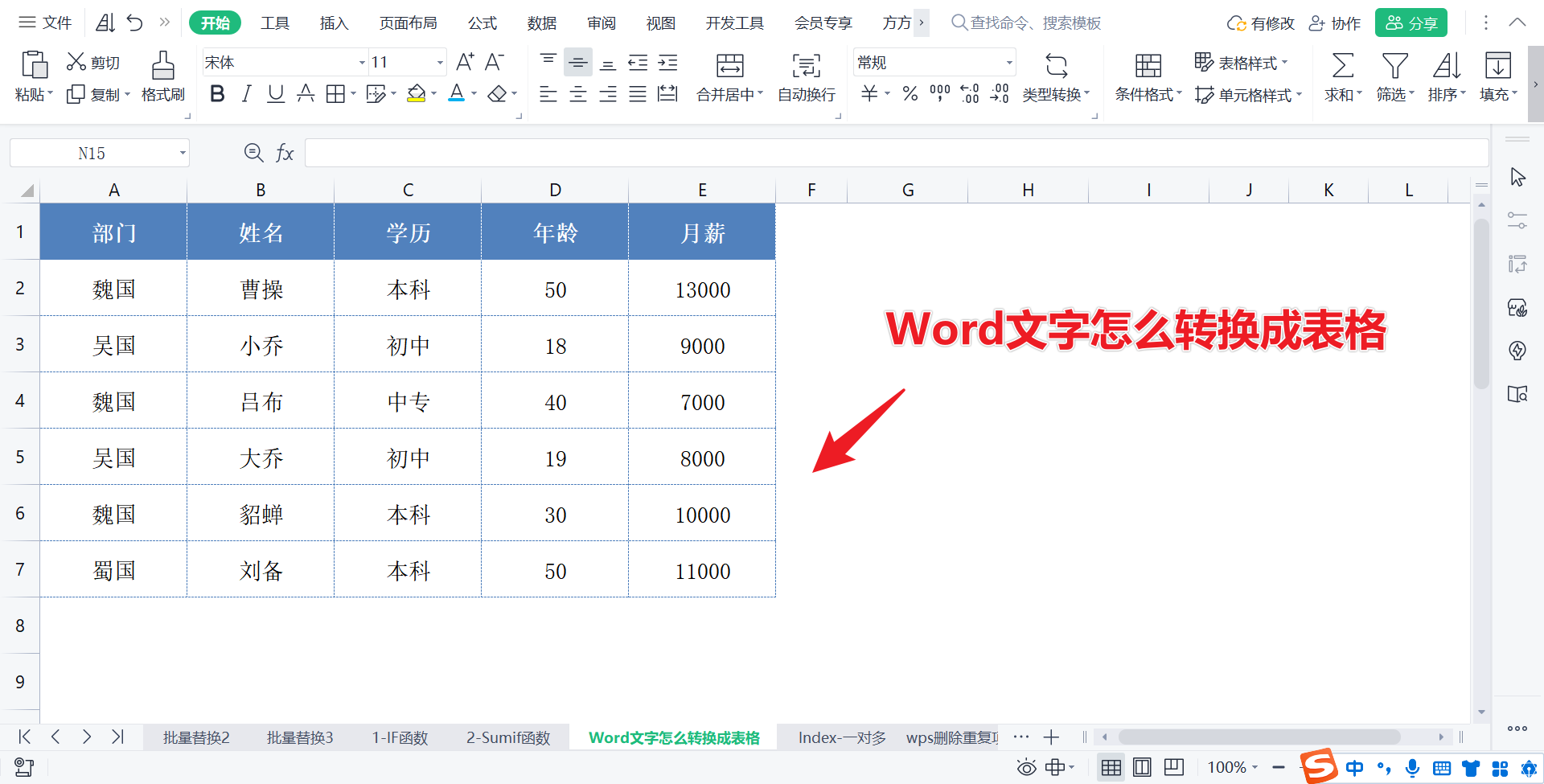Image resolution: width=1544 pixels, height=784 pixels.
Task: Open the 插入 ribbon tab
Action: click(x=334, y=23)
